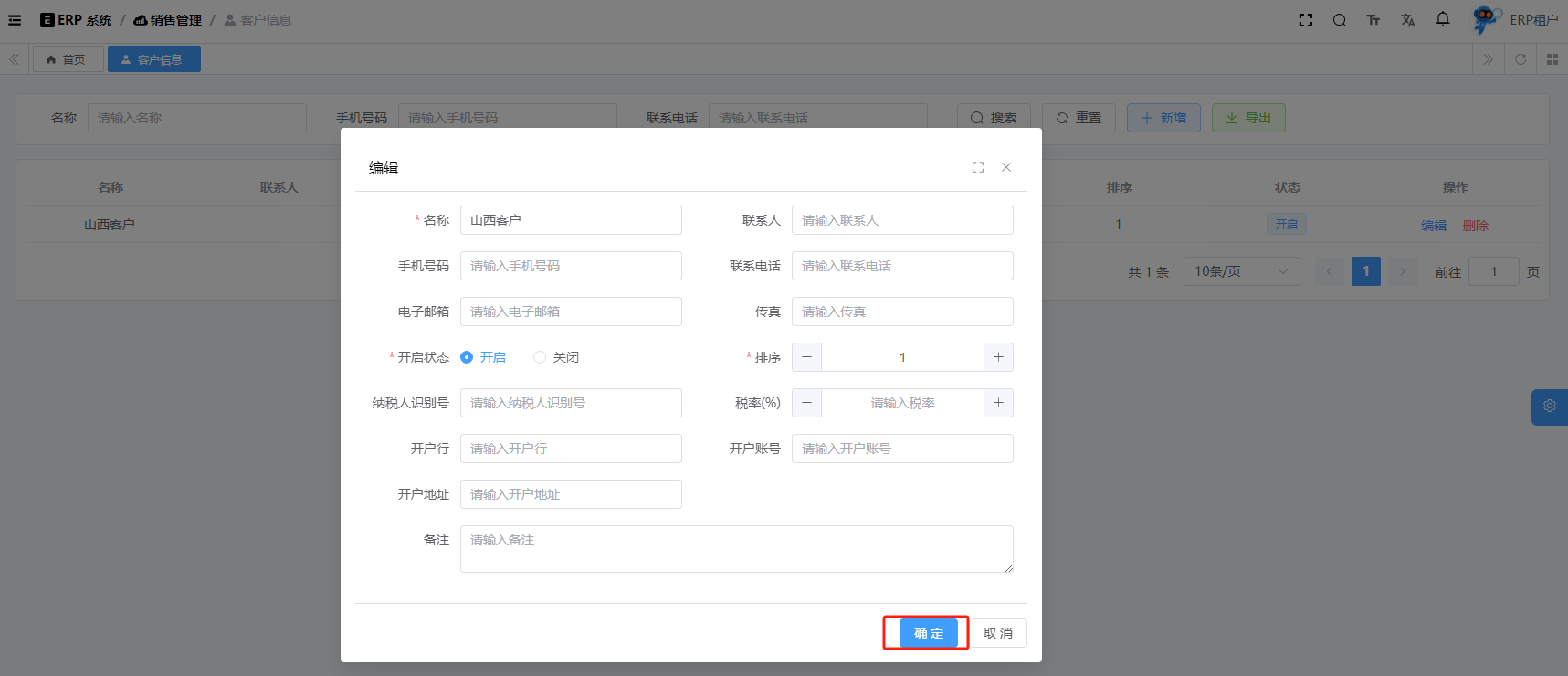Click the refresh page icon in tab bar
1568x676 pixels.
(x=1521, y=59)
